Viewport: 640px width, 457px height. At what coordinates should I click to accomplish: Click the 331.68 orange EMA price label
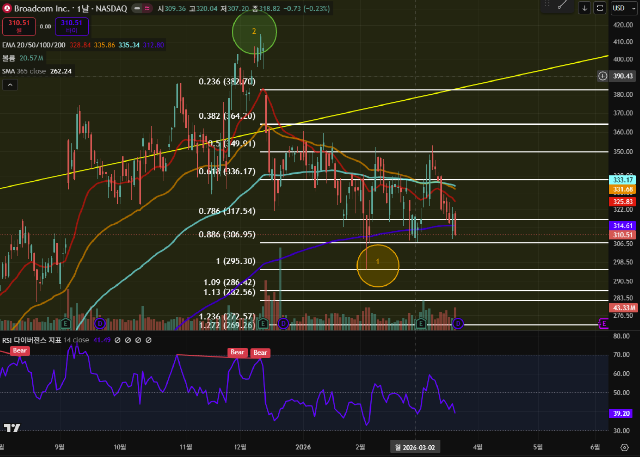pyautogui.click(x=622, y=189)
